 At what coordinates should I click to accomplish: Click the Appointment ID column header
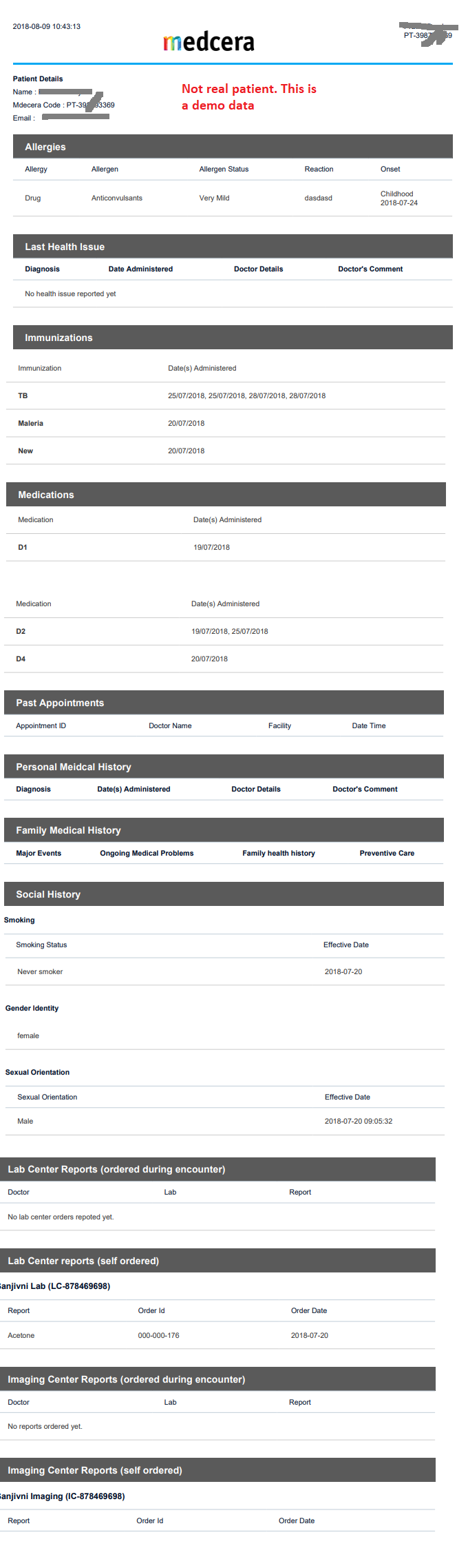coord(41,725)
